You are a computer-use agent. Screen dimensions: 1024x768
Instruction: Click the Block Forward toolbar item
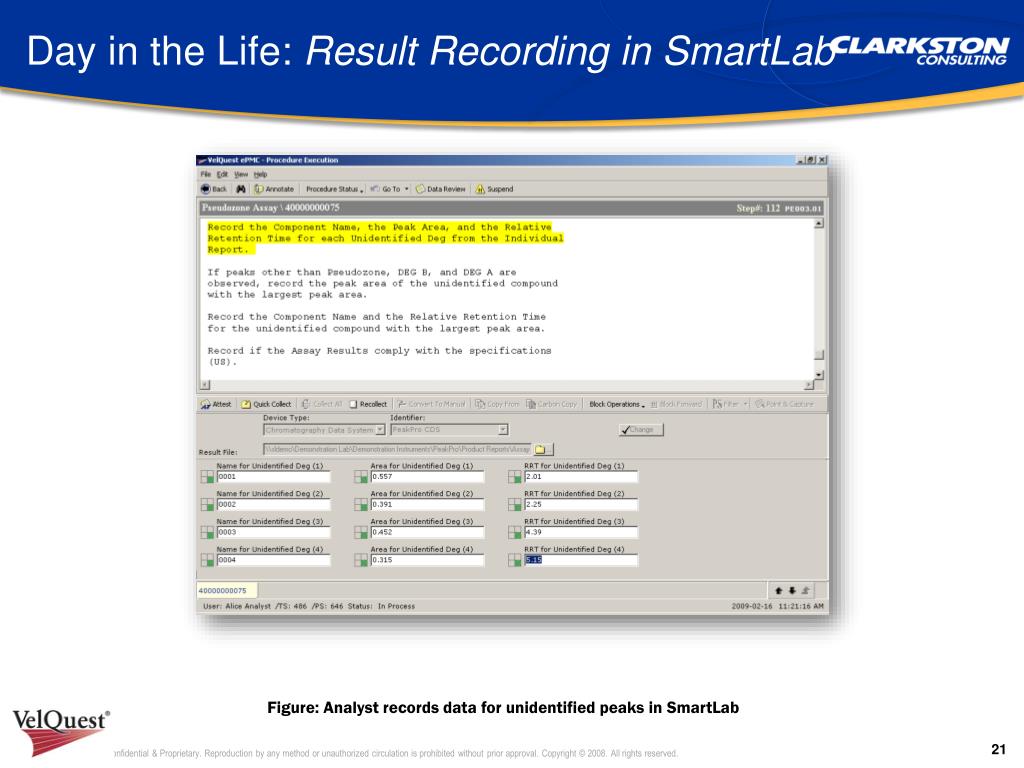click(676, 404)
